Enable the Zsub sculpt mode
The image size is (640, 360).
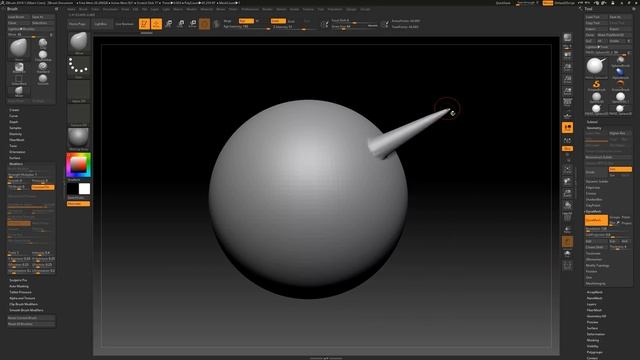coord(291,21)
